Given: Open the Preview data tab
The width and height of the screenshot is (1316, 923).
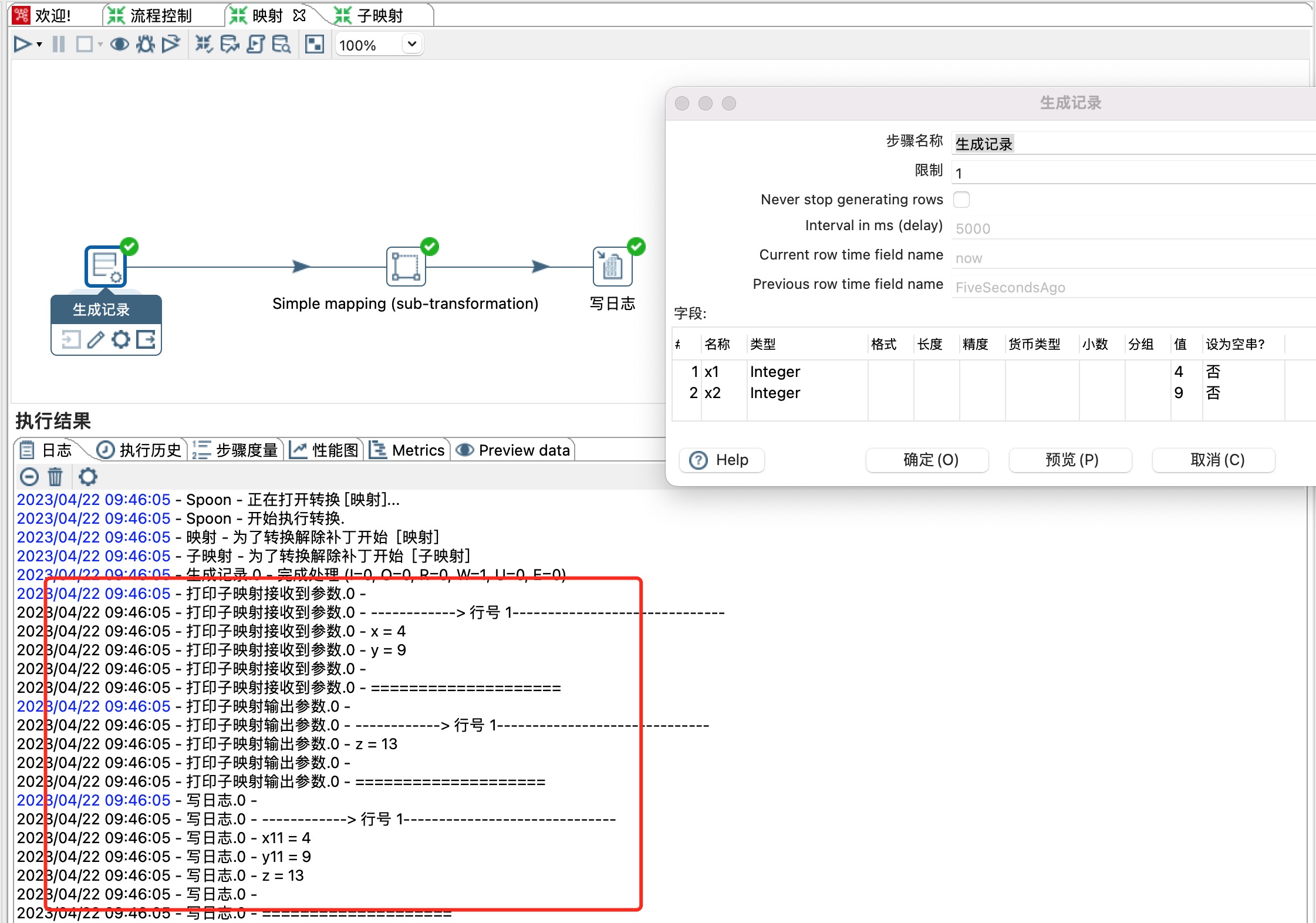Looking at the screenshot, I should click(514, 450).
